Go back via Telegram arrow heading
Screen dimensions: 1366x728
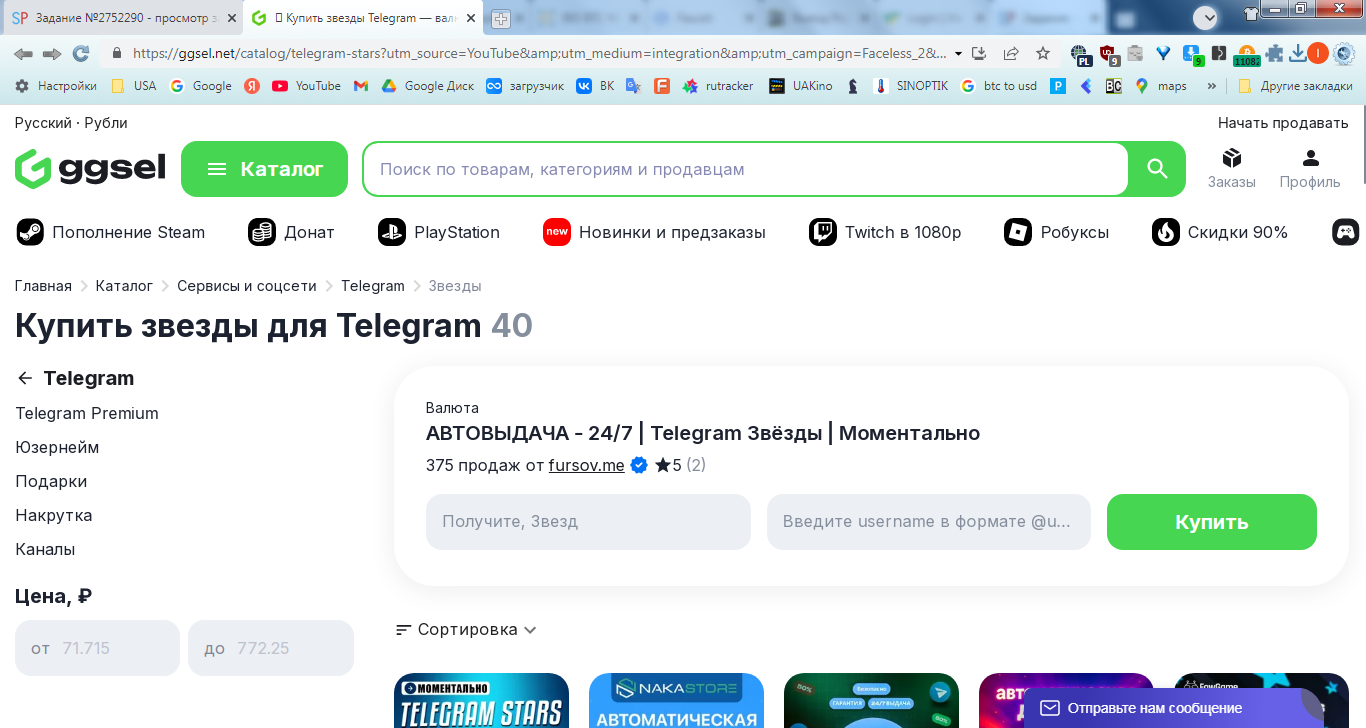[75, 378]
